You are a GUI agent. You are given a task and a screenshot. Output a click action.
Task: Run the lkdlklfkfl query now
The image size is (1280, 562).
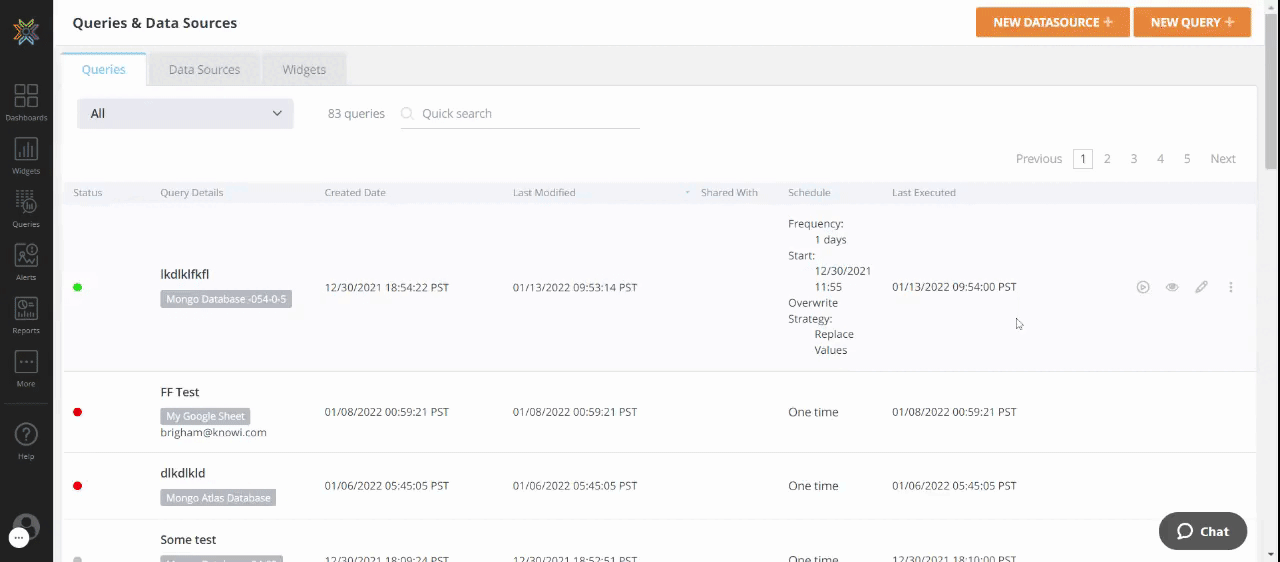click(1143, 287)
